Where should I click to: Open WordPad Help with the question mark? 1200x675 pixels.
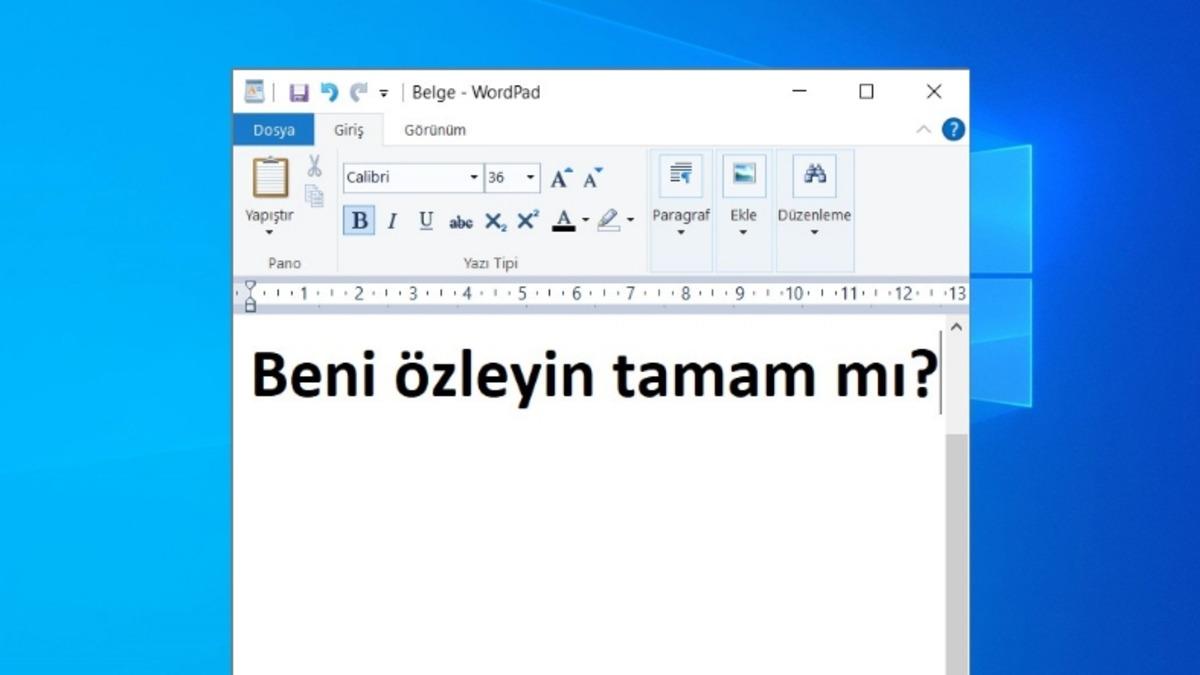[953, 130]
